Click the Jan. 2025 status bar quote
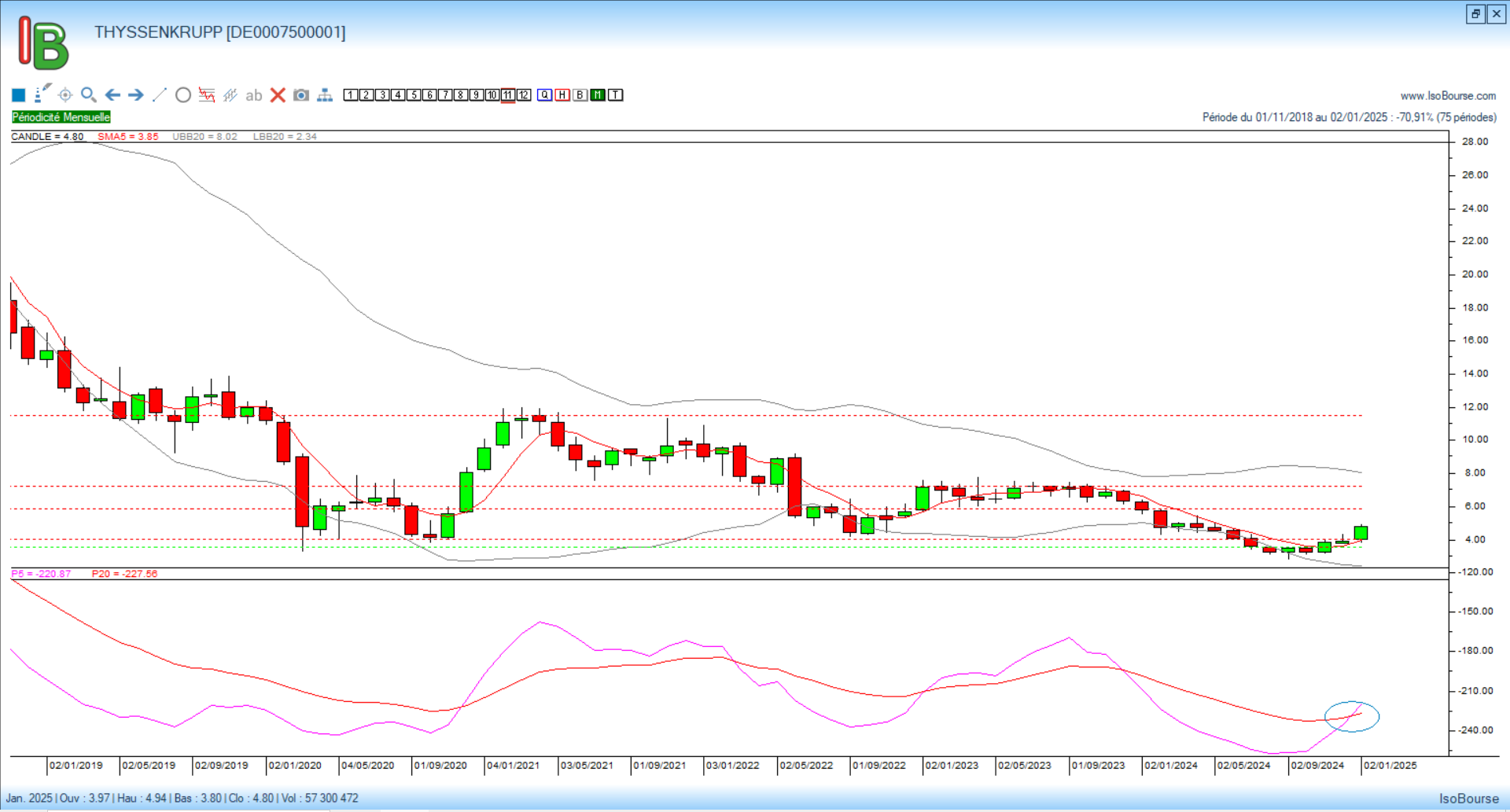 [182, 798]
